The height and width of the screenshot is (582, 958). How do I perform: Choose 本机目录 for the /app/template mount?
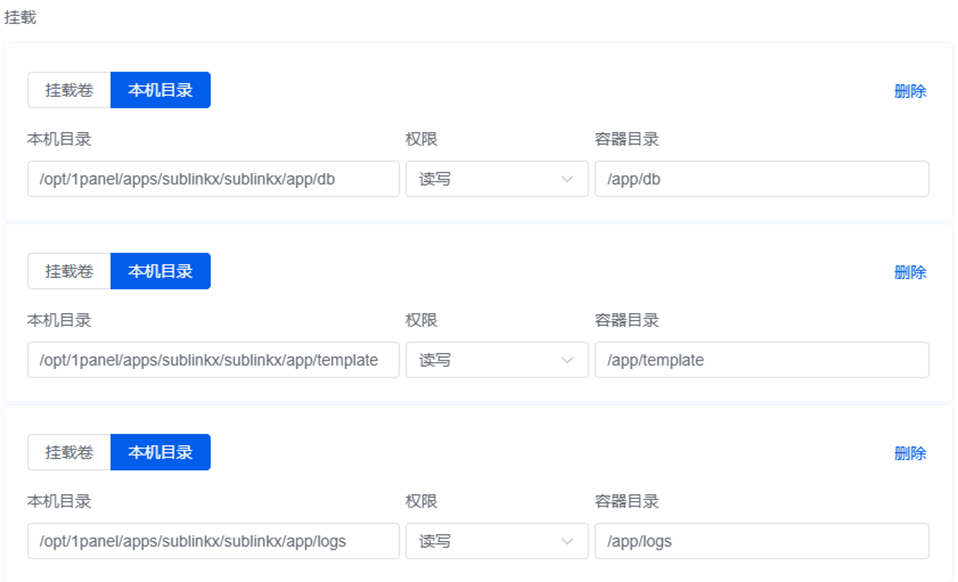160,271
